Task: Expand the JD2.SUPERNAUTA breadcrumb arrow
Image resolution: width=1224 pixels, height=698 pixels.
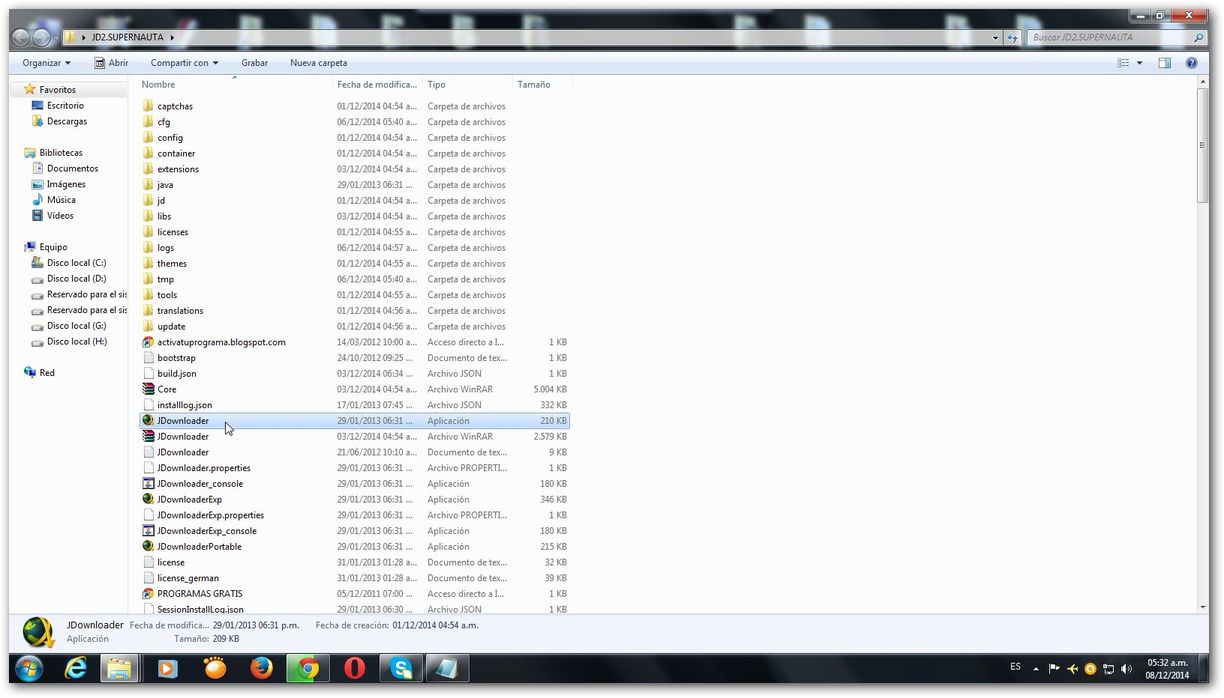Action: click(x=172, y=37)
